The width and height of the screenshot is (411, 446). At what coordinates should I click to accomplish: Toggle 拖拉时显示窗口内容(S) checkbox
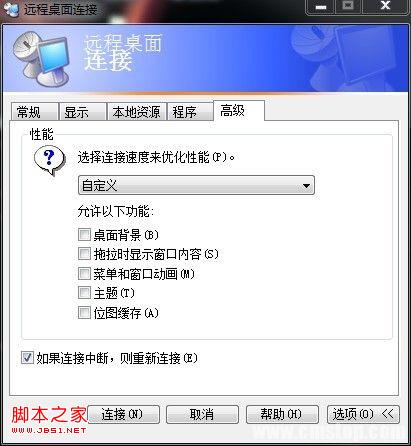click(84, 254)
